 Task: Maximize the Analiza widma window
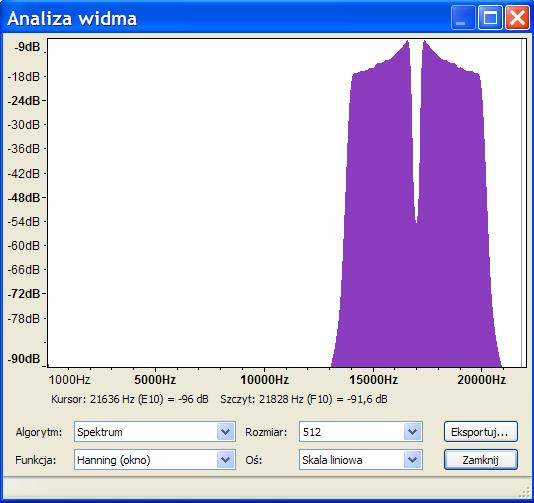click(x=490, y=17)
